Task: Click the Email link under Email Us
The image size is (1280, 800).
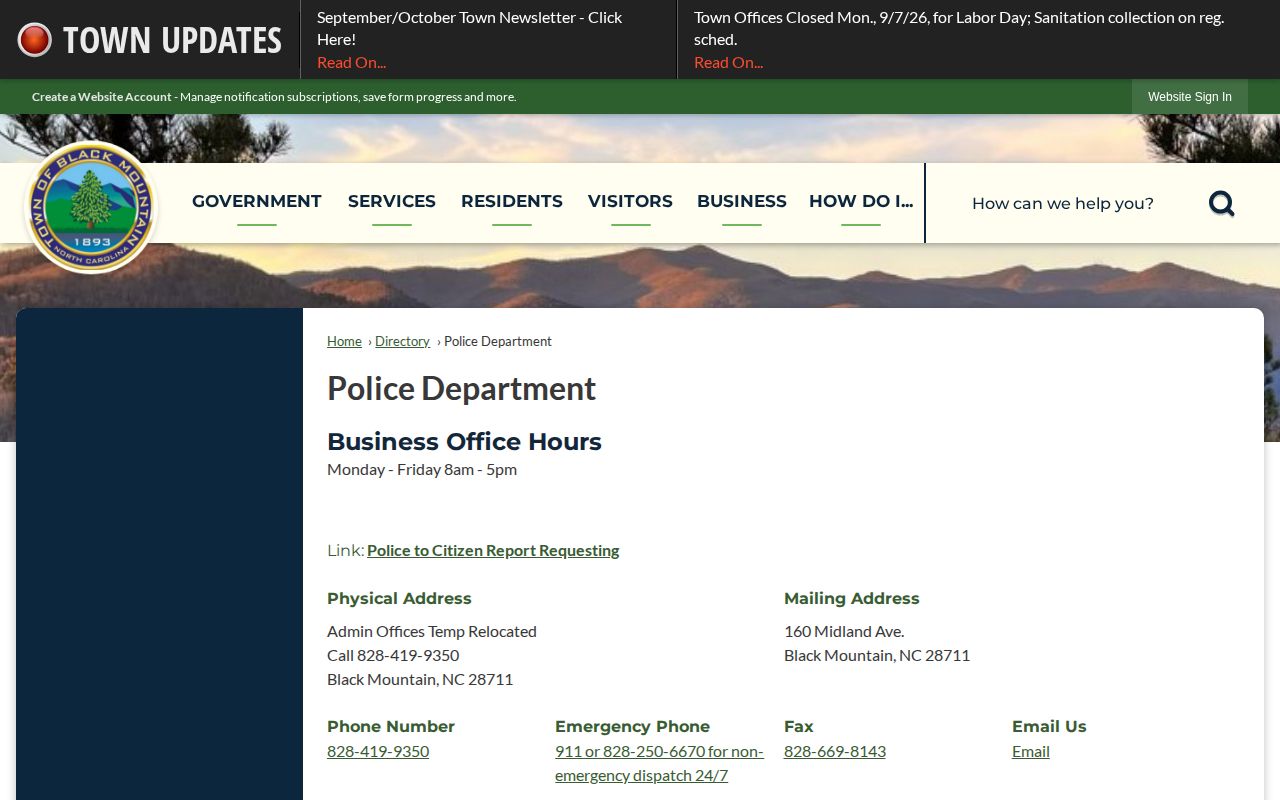Action: (1031, 751)
